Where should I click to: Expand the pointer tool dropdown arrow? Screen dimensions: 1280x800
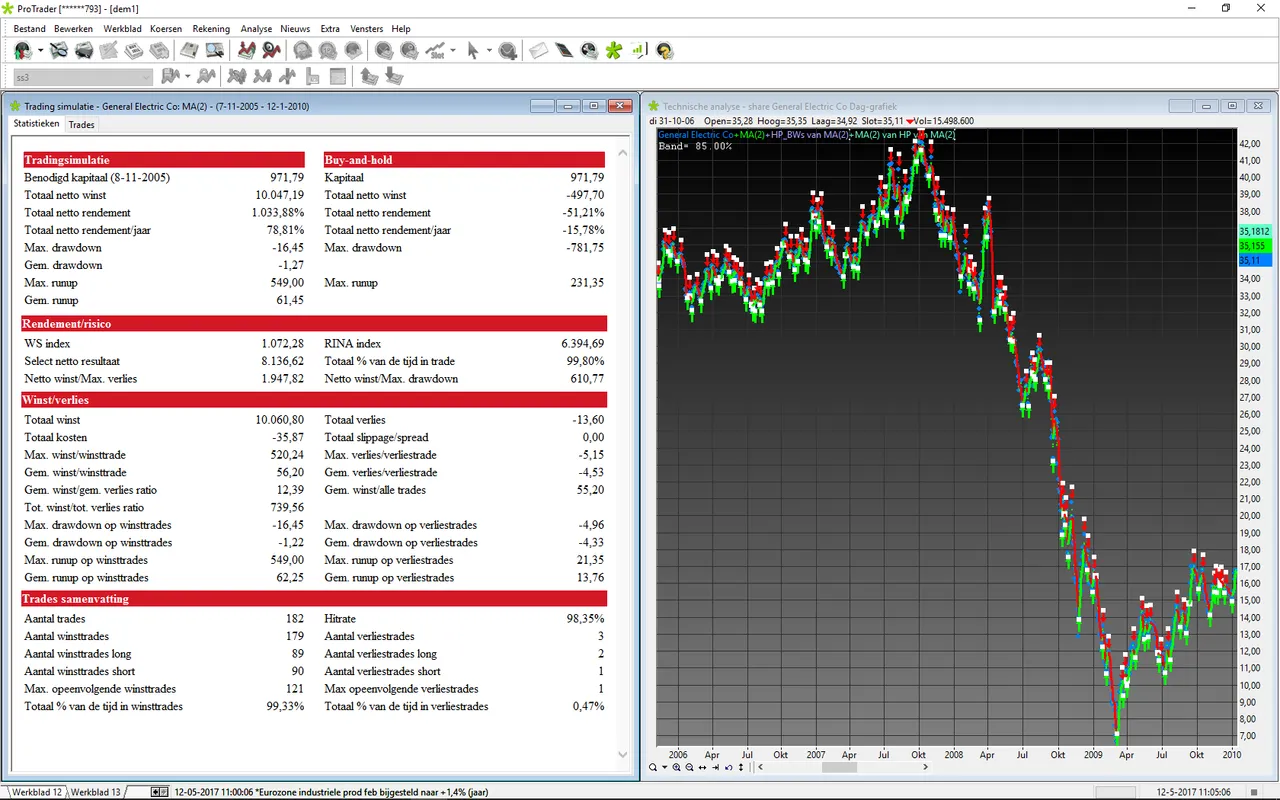click(x=489, y=50)
